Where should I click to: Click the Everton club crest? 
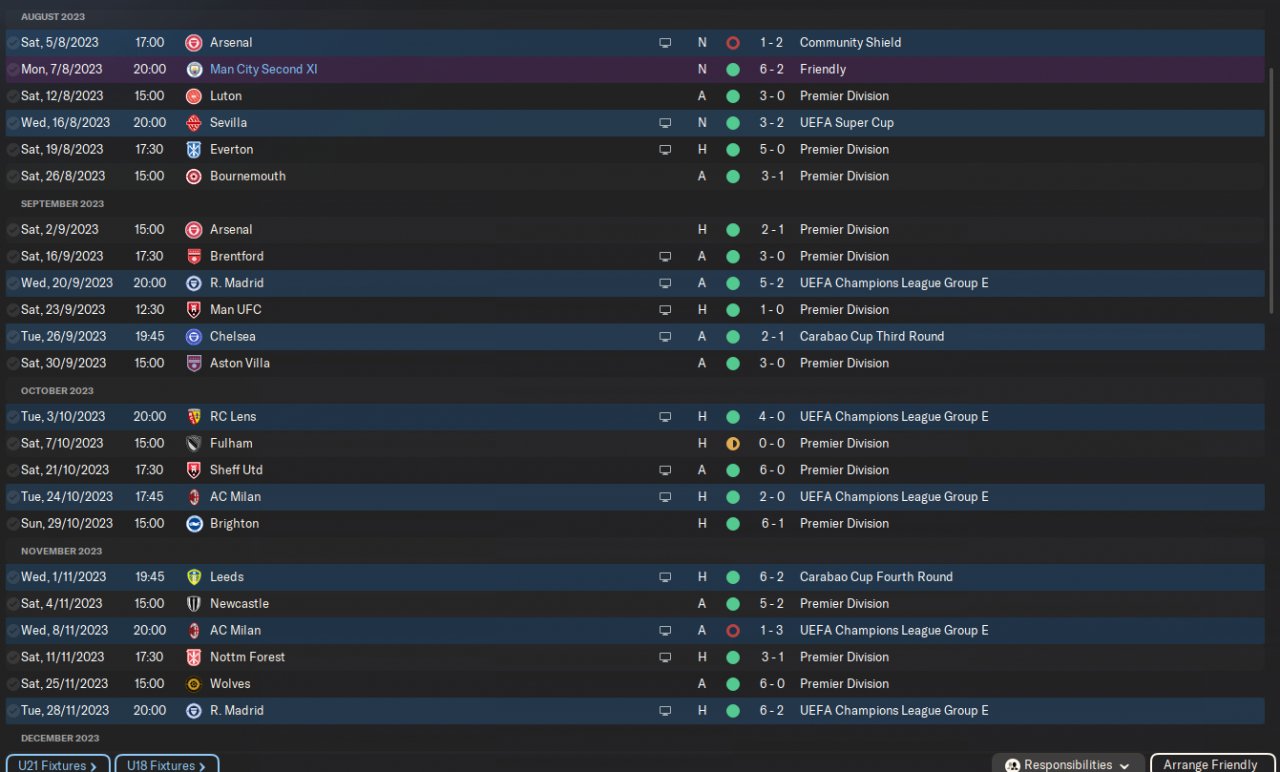(x=194, y=150)
